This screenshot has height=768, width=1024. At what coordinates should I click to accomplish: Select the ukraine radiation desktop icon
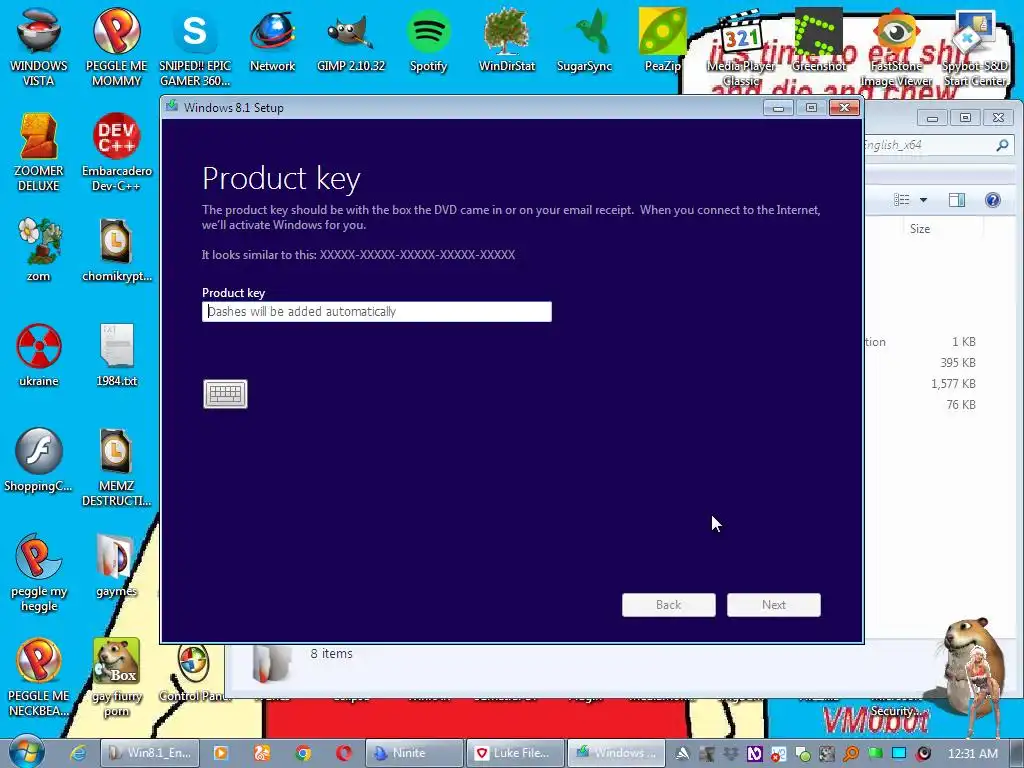pos(39,355)
